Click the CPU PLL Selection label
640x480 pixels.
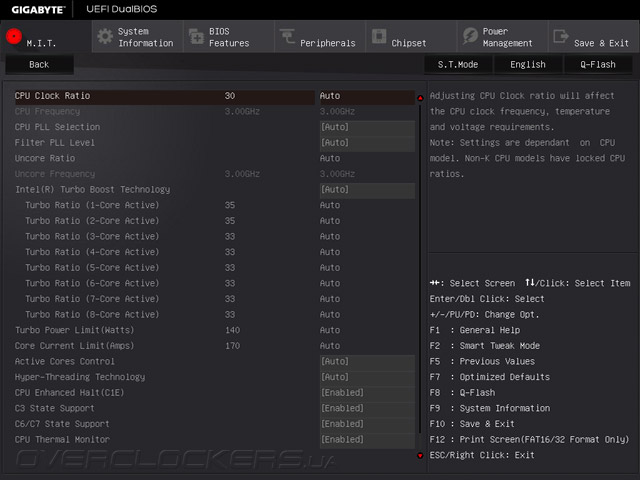coord(57,127)
